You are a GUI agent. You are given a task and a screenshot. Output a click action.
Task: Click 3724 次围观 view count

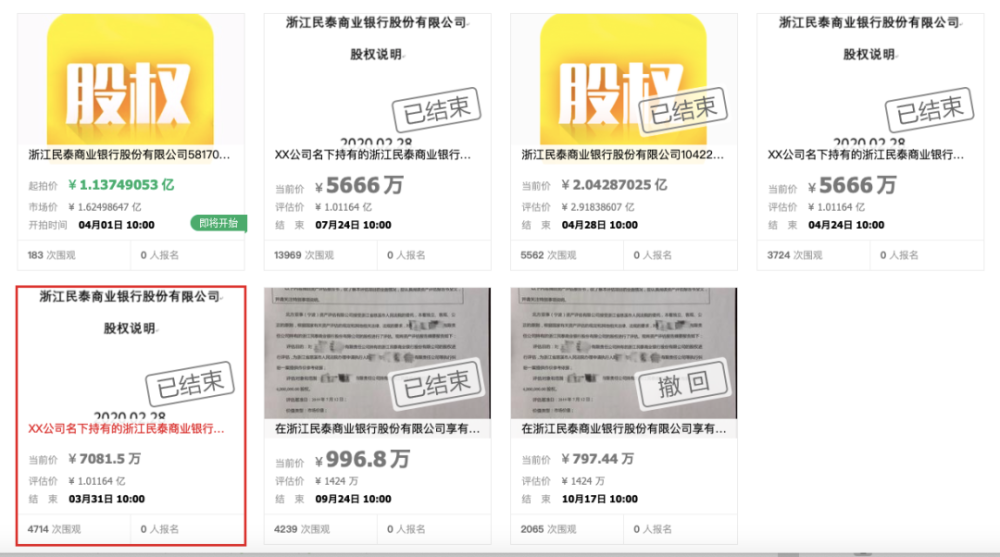[x=795, y=255]
